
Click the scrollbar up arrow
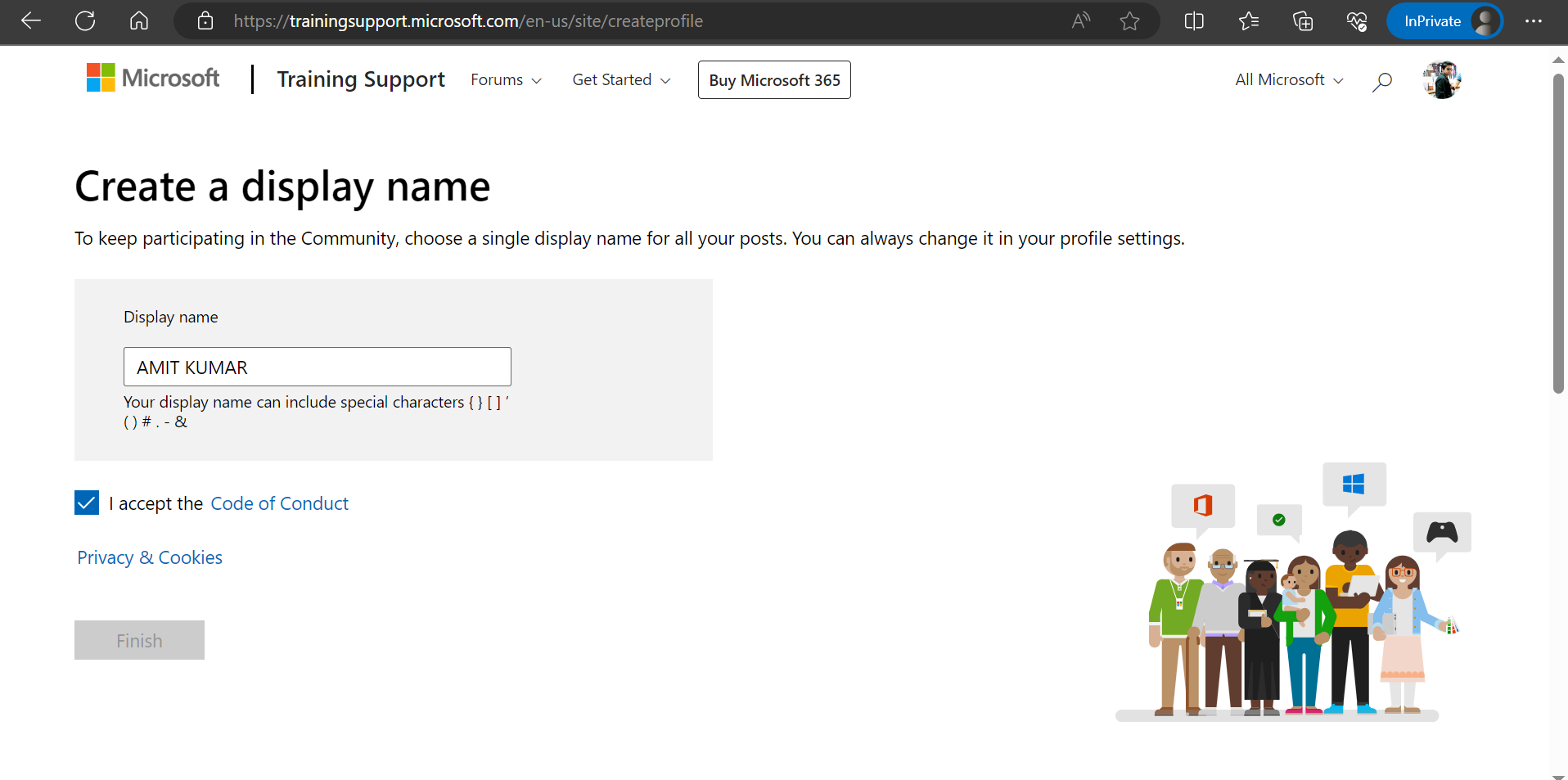pyautogui.click(x=1558, y=60)
